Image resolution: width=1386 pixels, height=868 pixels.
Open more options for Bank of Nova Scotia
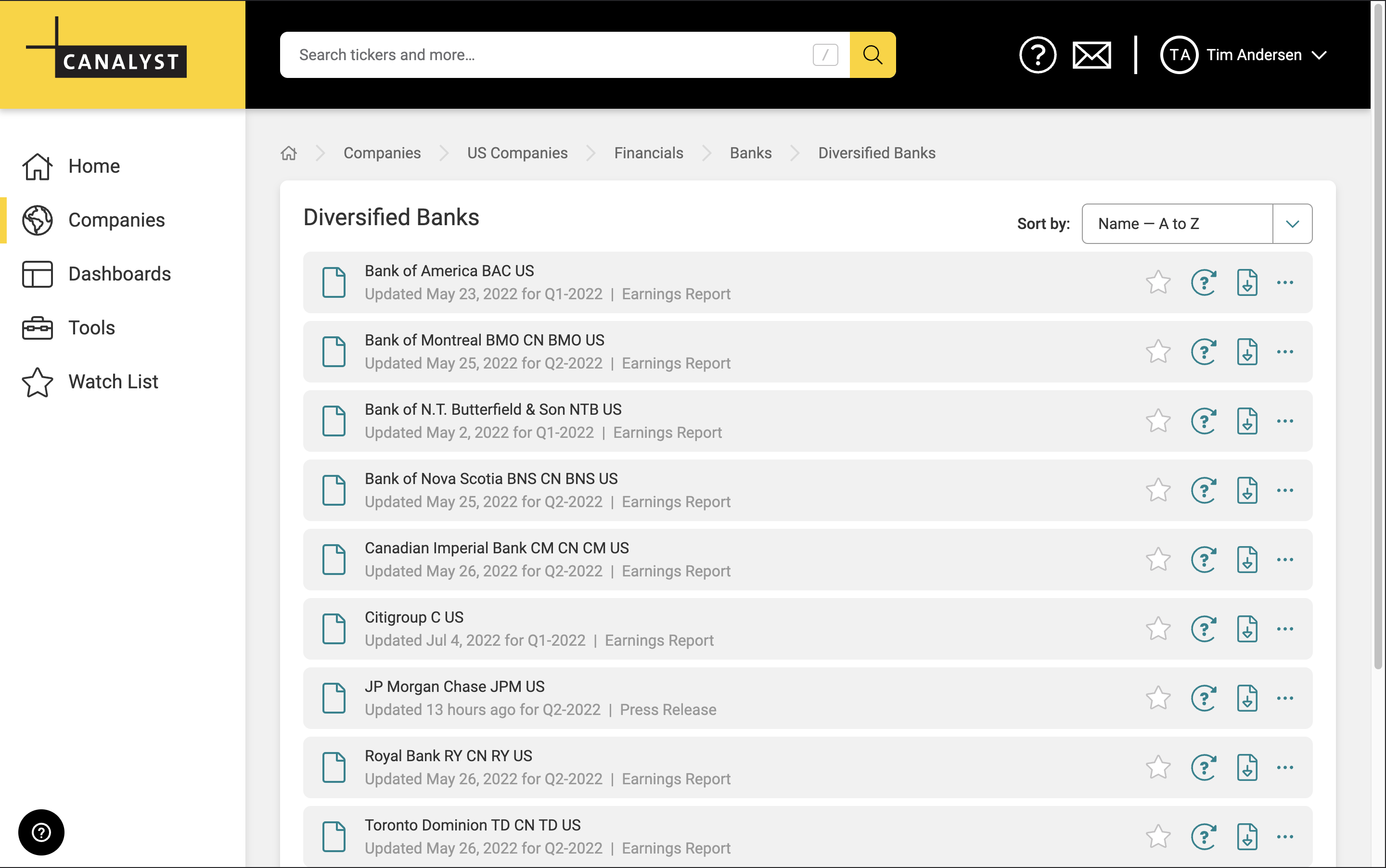[1284, 490]
